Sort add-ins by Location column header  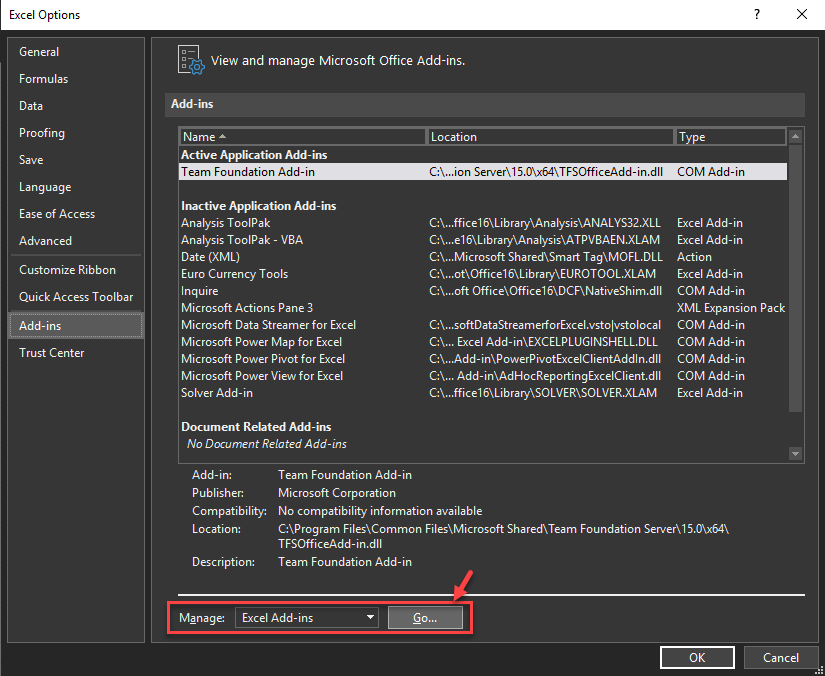(550, 137)
